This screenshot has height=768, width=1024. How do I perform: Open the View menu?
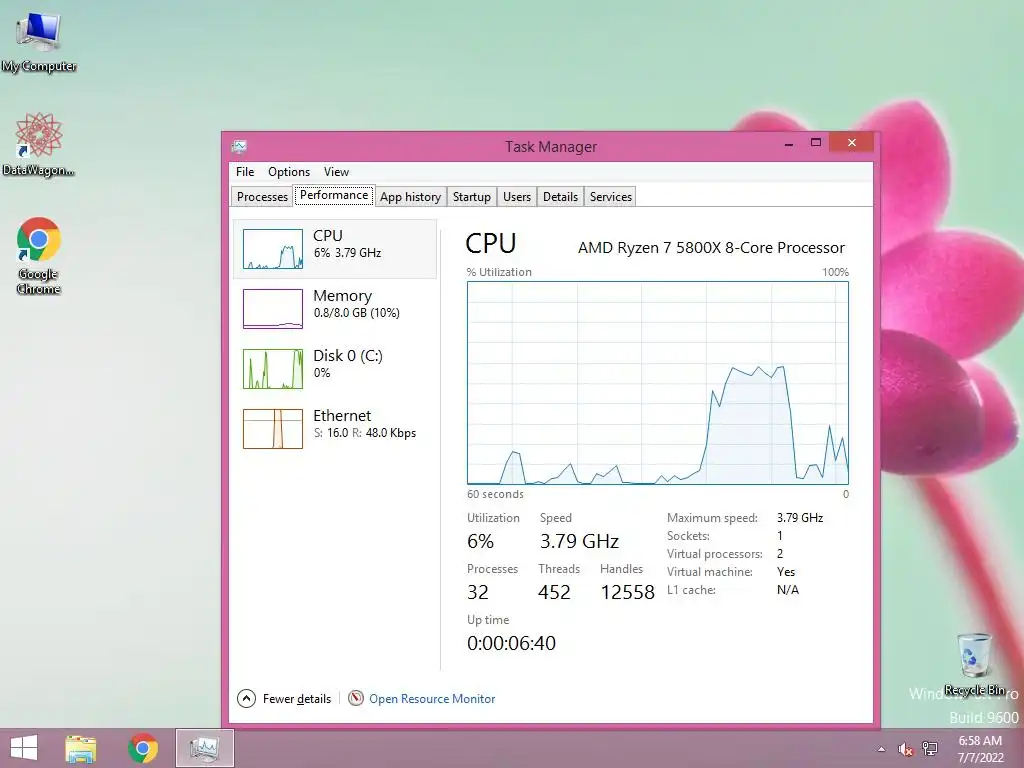[x=336, y=172]
